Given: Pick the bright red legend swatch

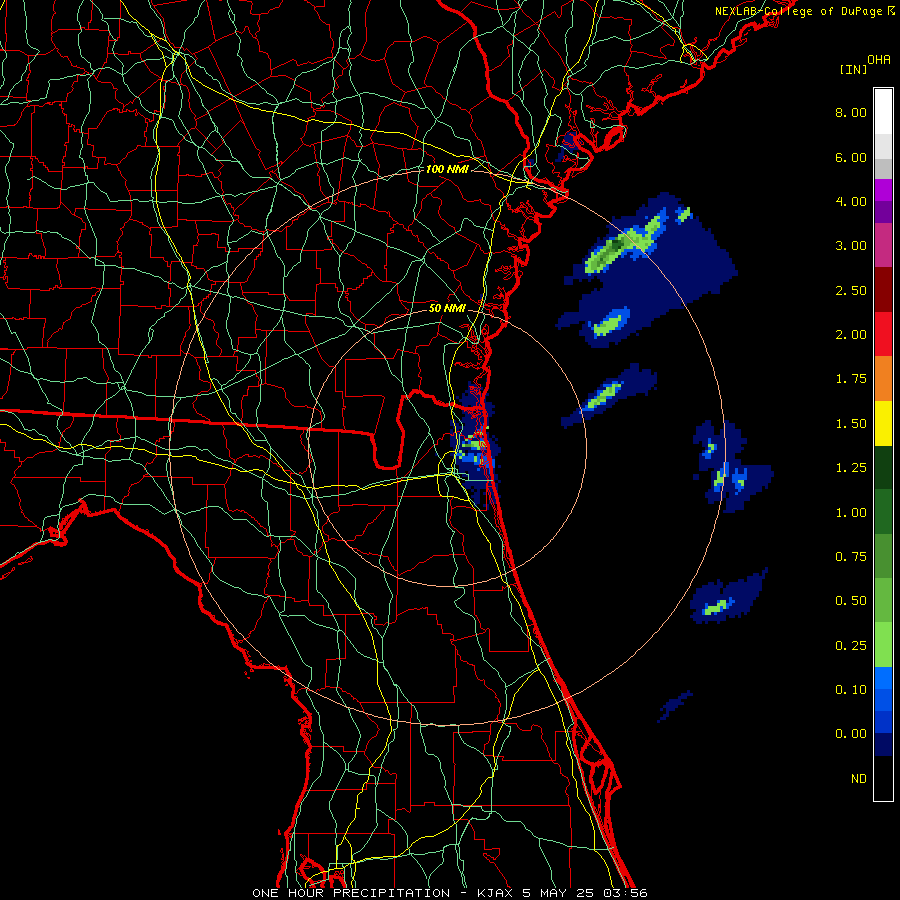Looking at the screenshot, I should [x=883, y=335].
